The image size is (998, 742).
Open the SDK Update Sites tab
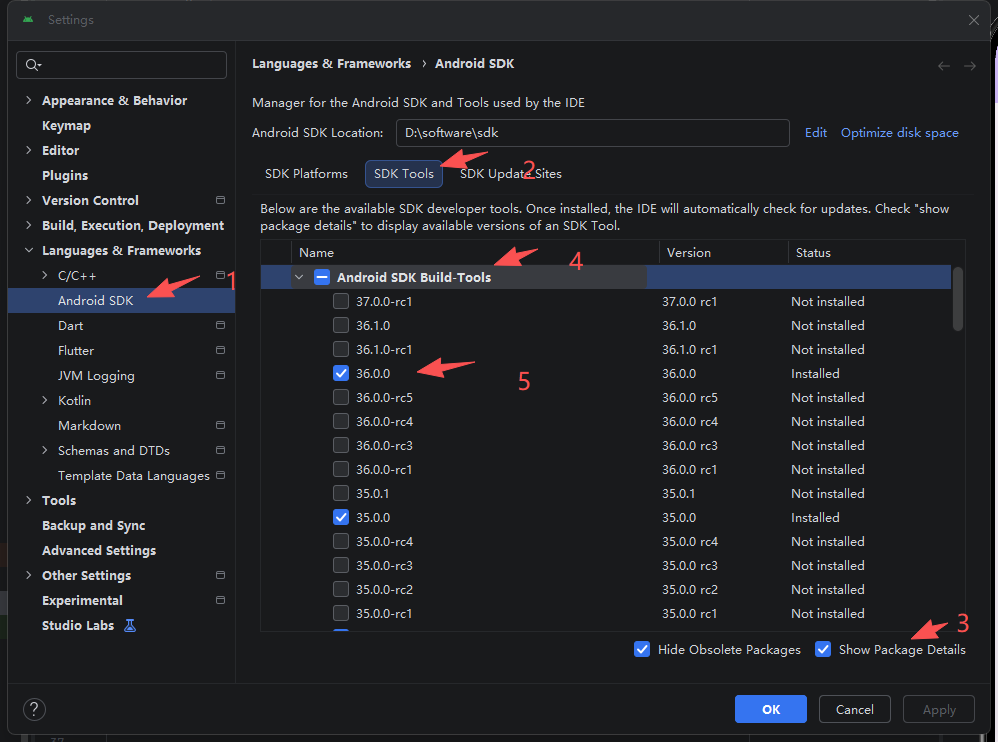pyautogui.click(x=510, y=174)
